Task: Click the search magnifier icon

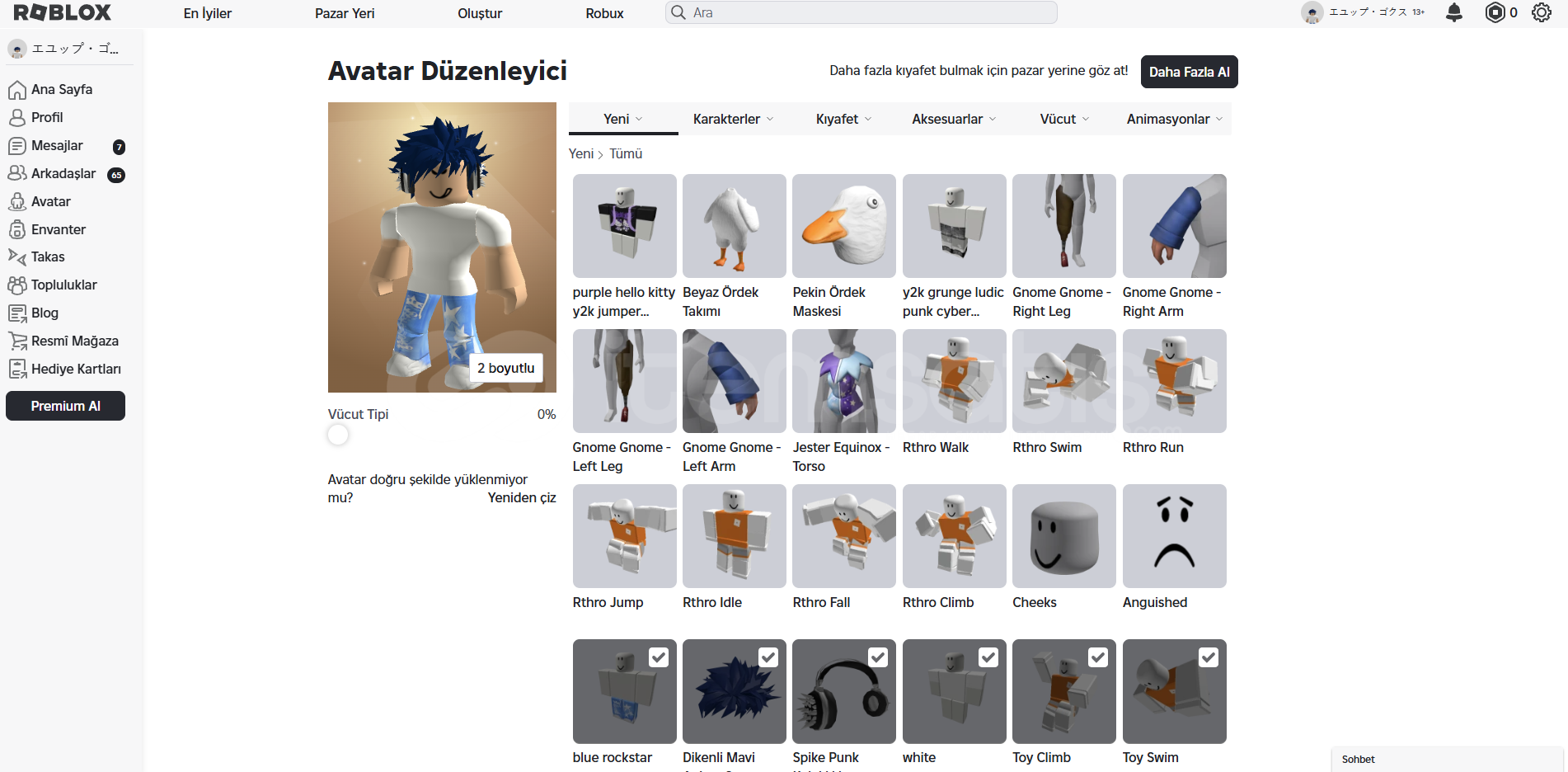Action: click(x=678, y=12)
